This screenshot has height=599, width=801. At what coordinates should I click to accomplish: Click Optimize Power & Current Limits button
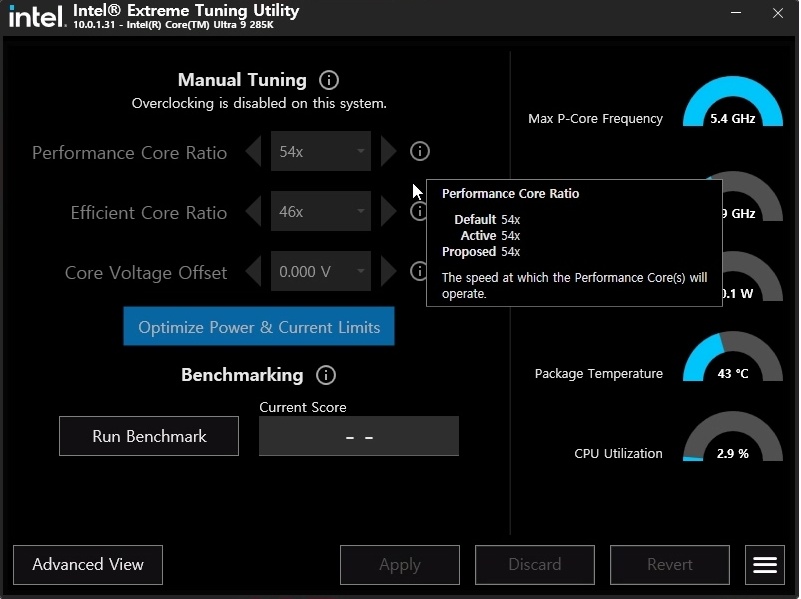click(x=259, y=326)
